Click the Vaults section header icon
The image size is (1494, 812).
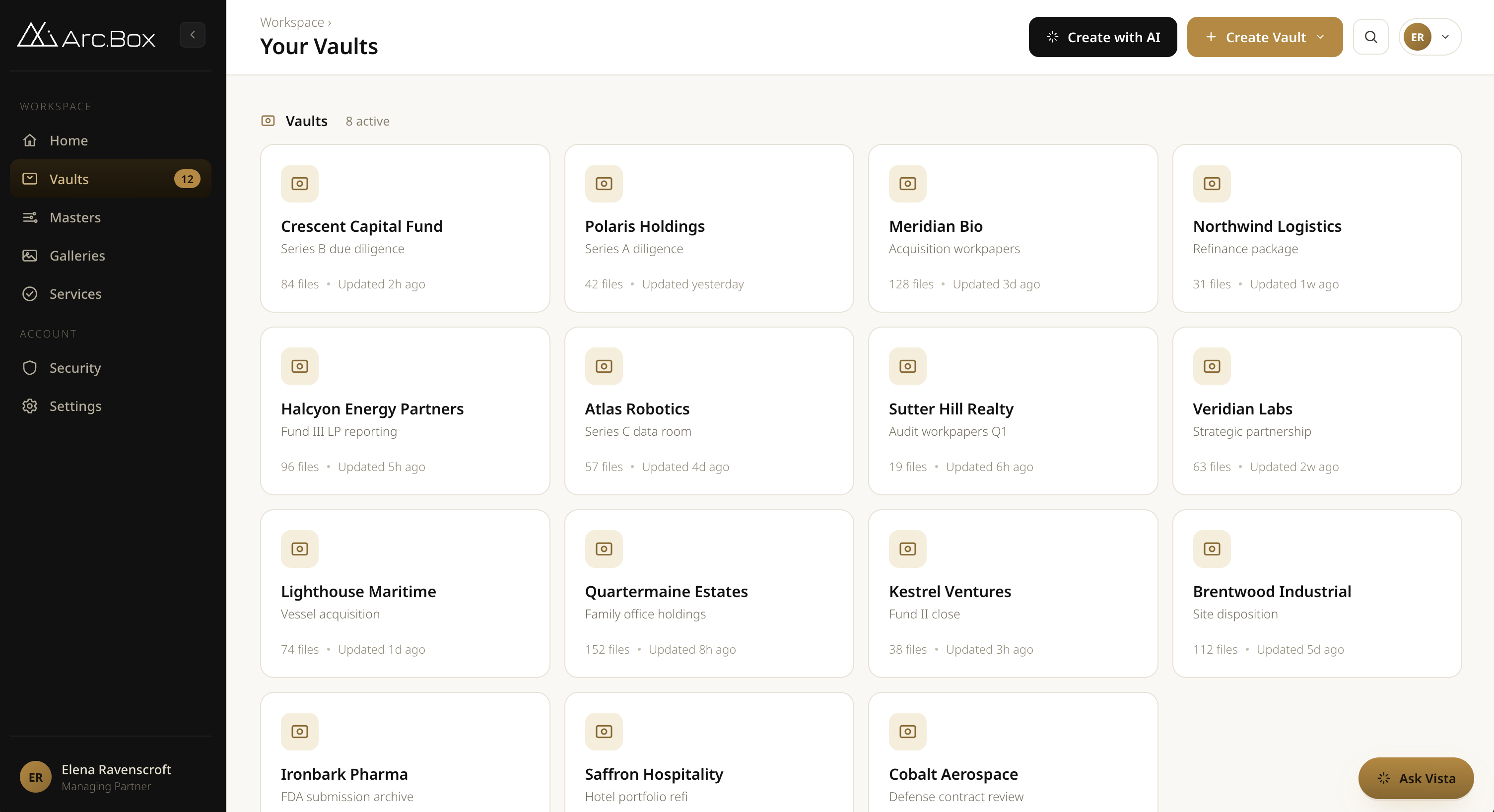point(268,121)
